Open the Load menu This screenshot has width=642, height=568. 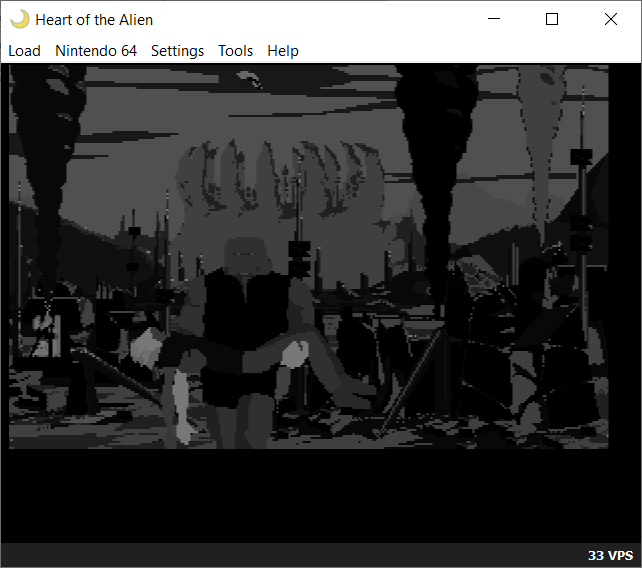click(x=24, y=51)
